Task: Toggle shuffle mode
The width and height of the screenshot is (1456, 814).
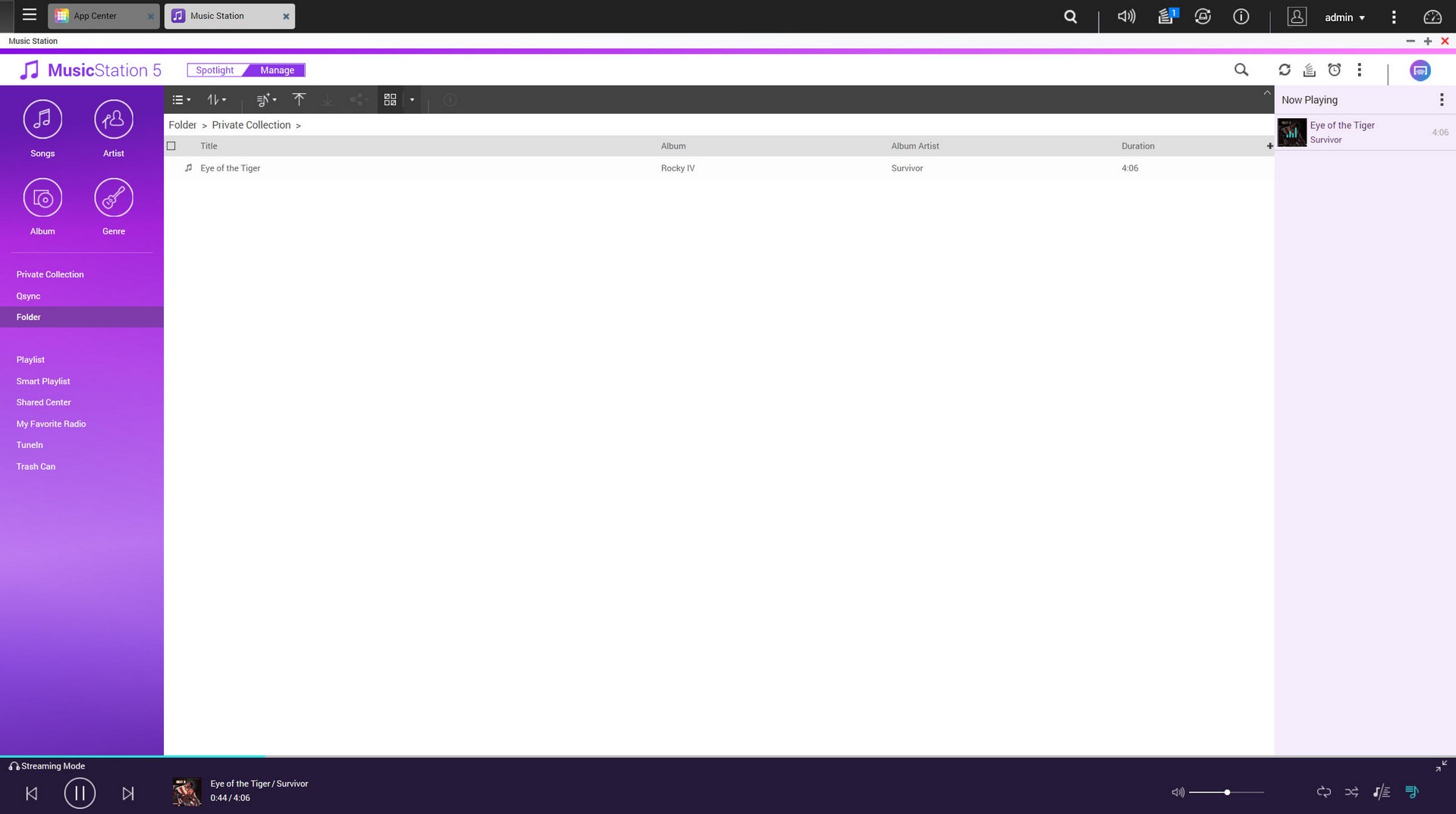Action: point(1351,792)
